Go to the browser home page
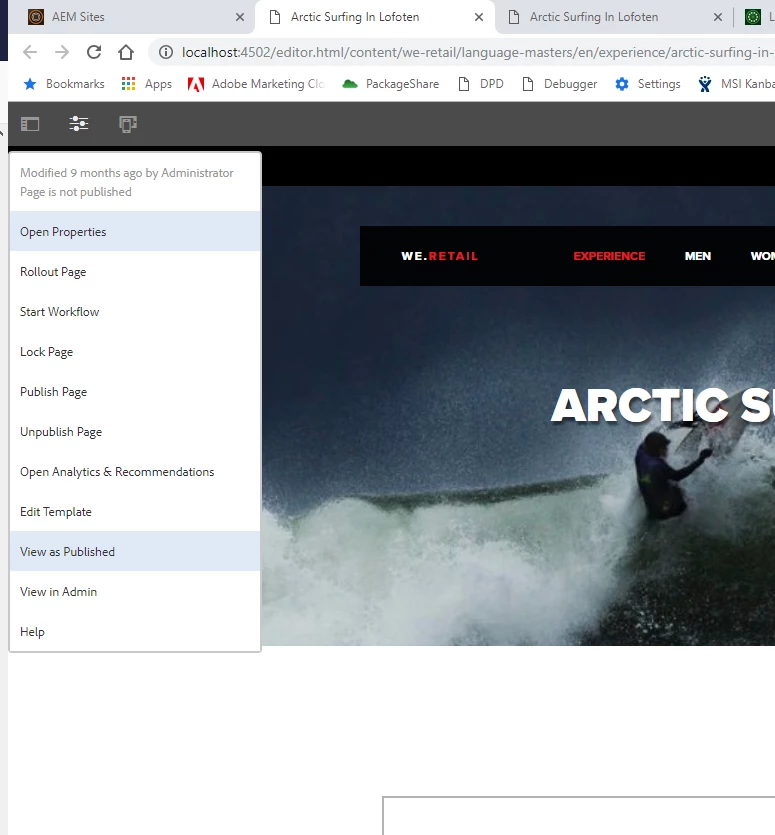Screen dimensions: 775x835 [126, 52]
